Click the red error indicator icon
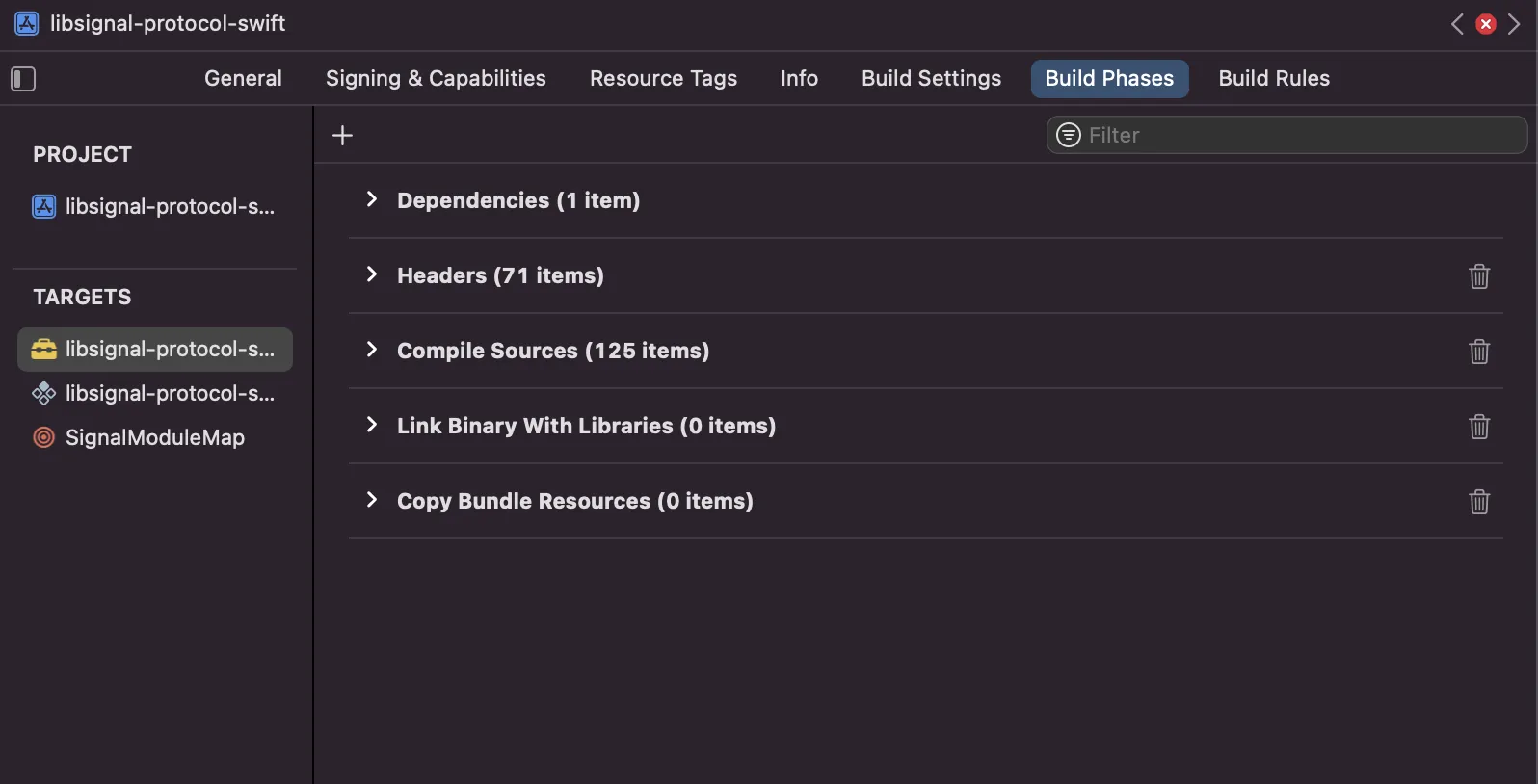Viewport: 1538px width, 784px height. pyautogui.click(x=1486, y=24)
